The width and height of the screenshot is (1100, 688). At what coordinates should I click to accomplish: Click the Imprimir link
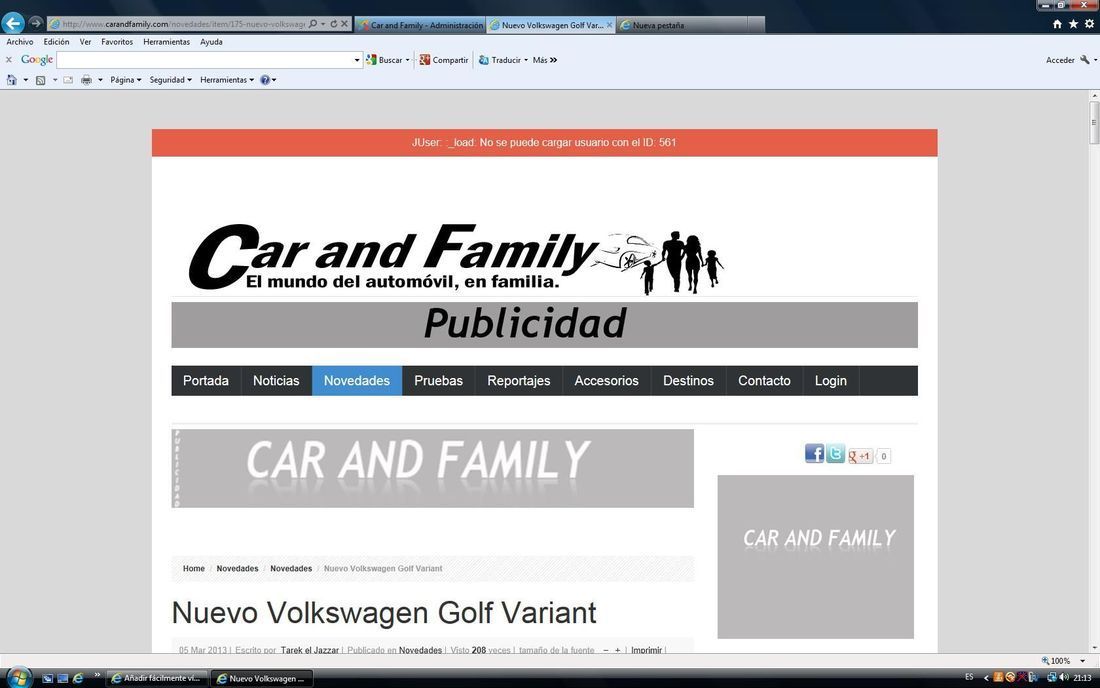point(646,650)
